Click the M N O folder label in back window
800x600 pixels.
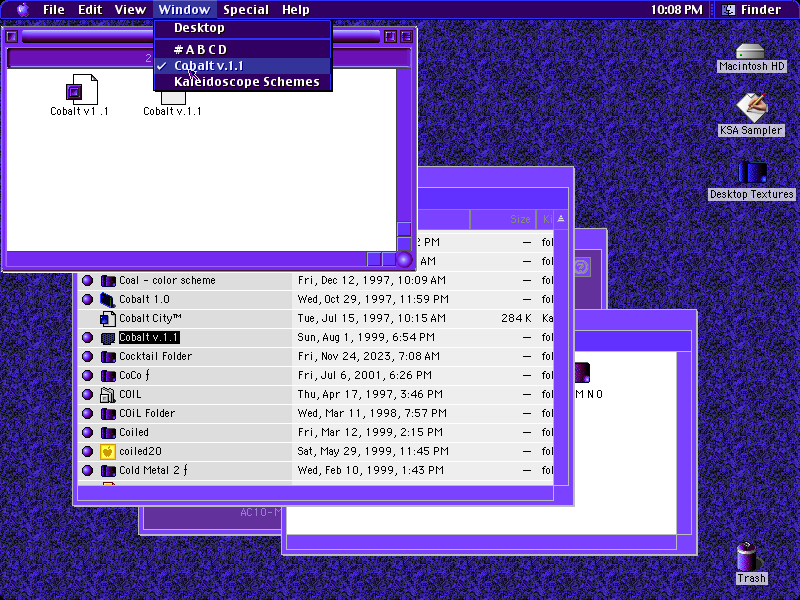pos(589,394)
